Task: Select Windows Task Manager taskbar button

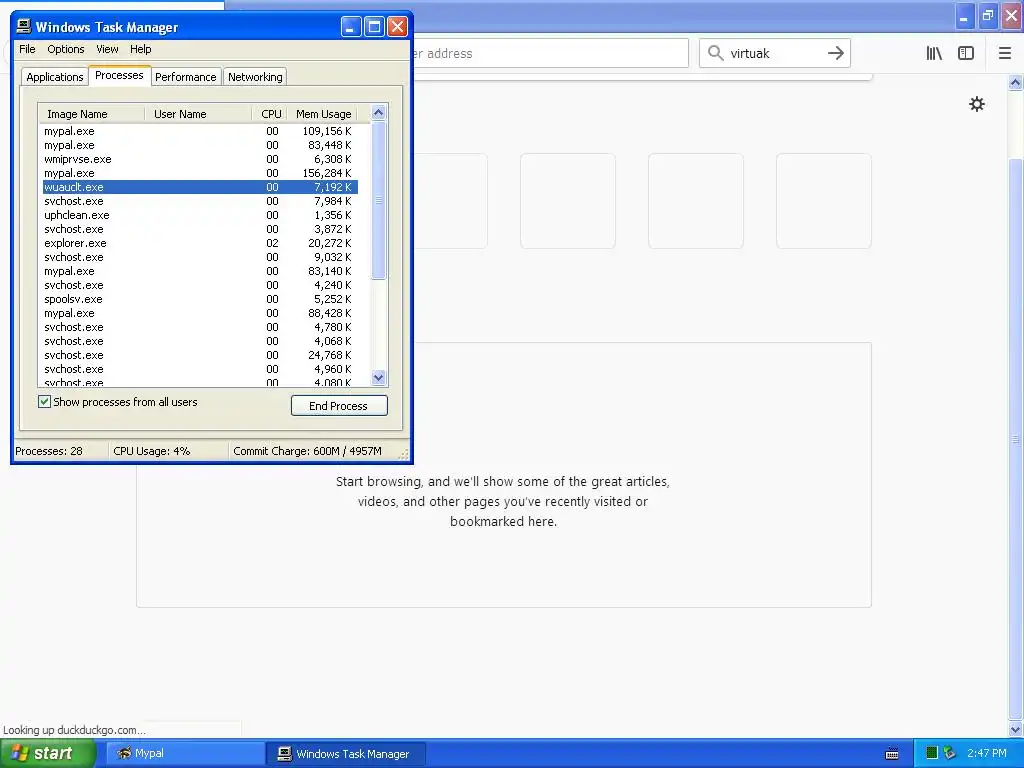Action: (x=346, y=754)
